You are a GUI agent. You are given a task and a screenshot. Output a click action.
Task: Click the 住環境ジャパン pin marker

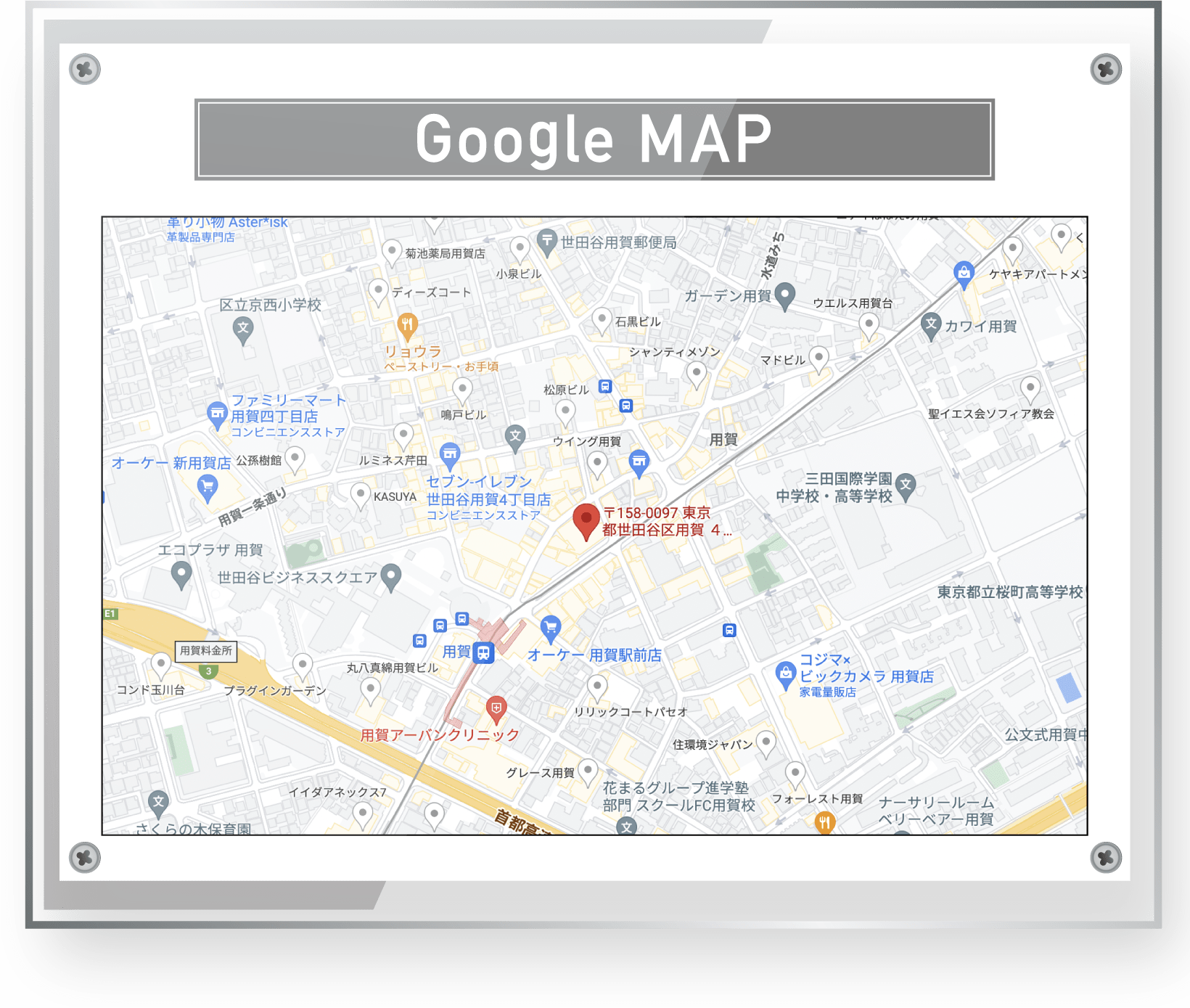click(766, 745)
